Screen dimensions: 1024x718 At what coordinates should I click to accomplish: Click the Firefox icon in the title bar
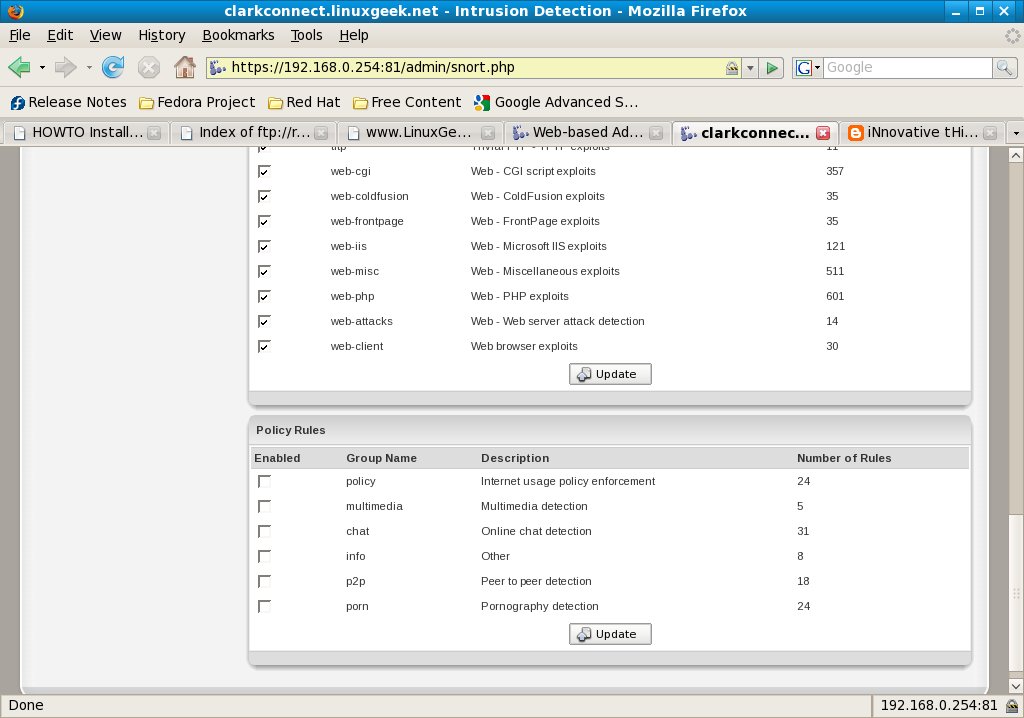click(x=16, y=11)
